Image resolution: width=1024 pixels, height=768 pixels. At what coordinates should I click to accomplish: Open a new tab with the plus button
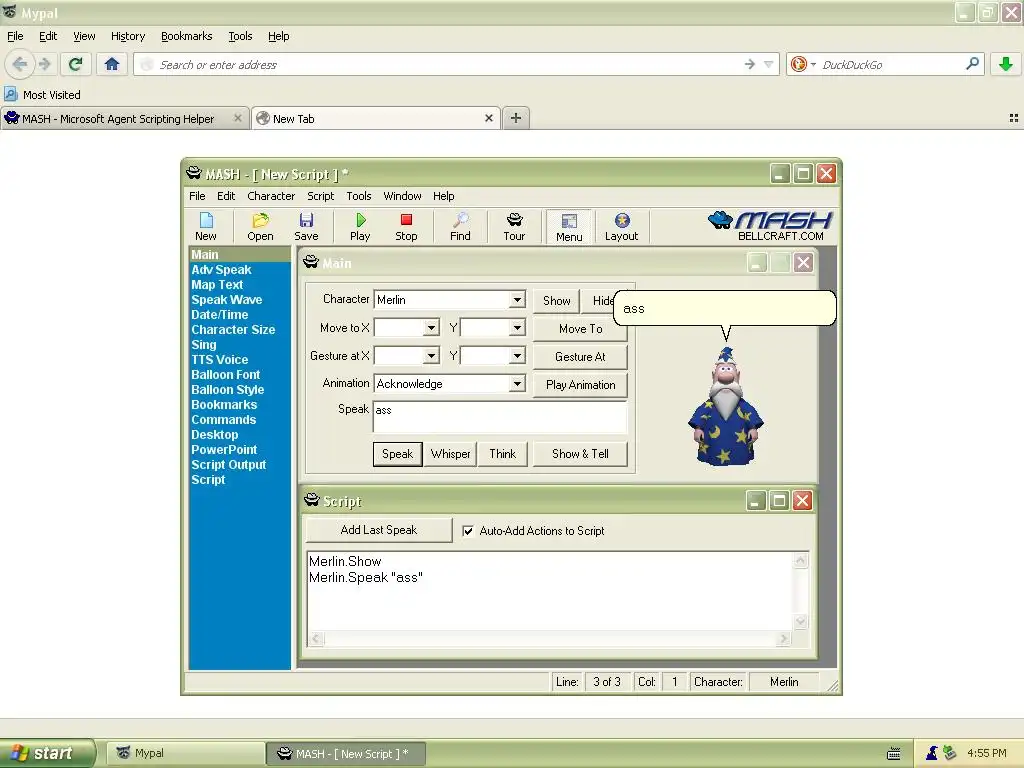[x=516, y=118]
